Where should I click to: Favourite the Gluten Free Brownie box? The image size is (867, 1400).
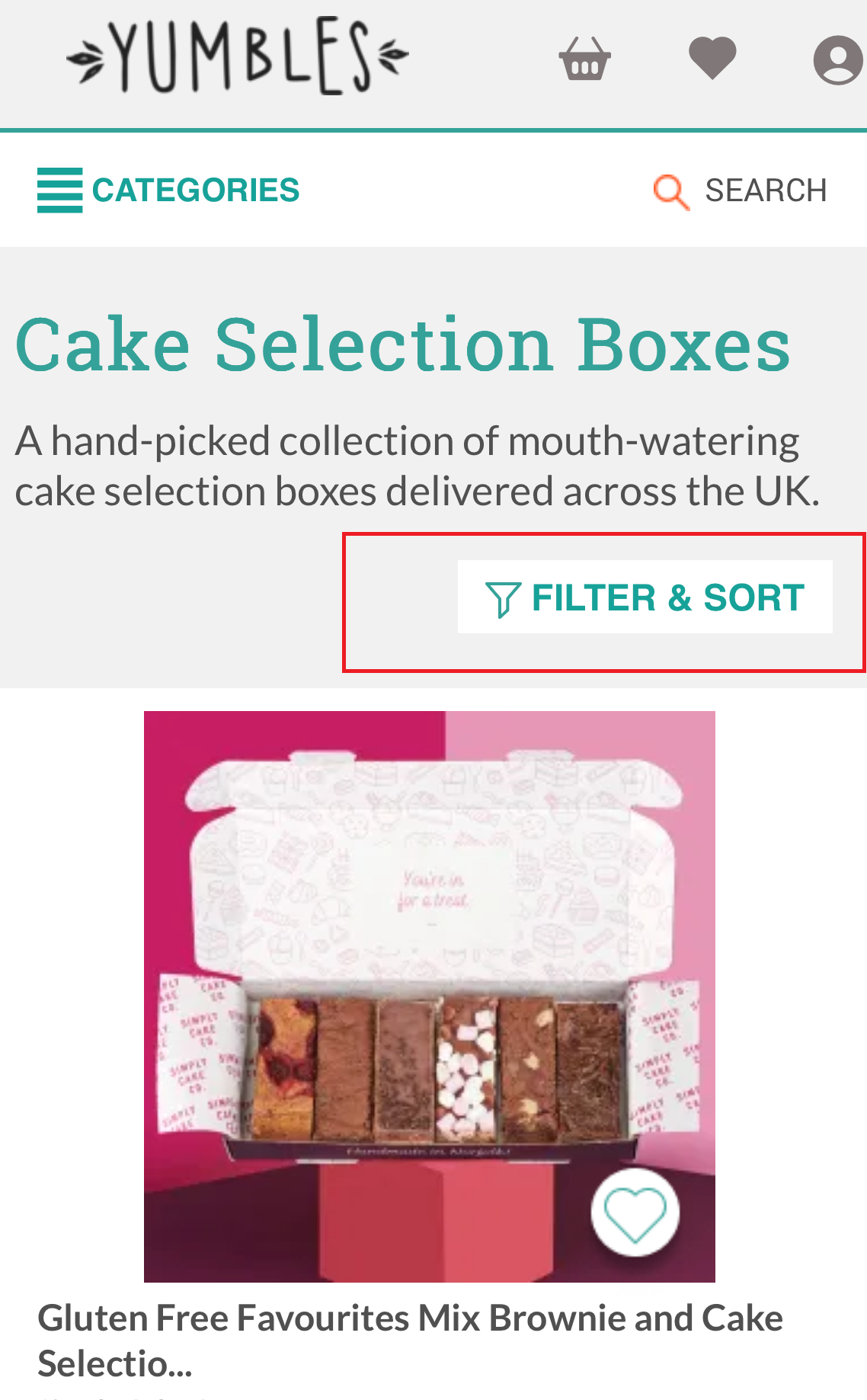635,1213
